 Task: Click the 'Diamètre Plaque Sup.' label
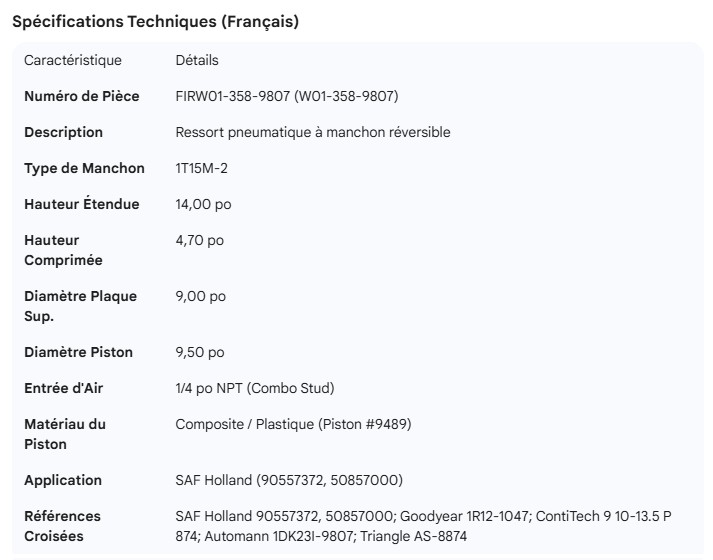(x=80, y=306)
